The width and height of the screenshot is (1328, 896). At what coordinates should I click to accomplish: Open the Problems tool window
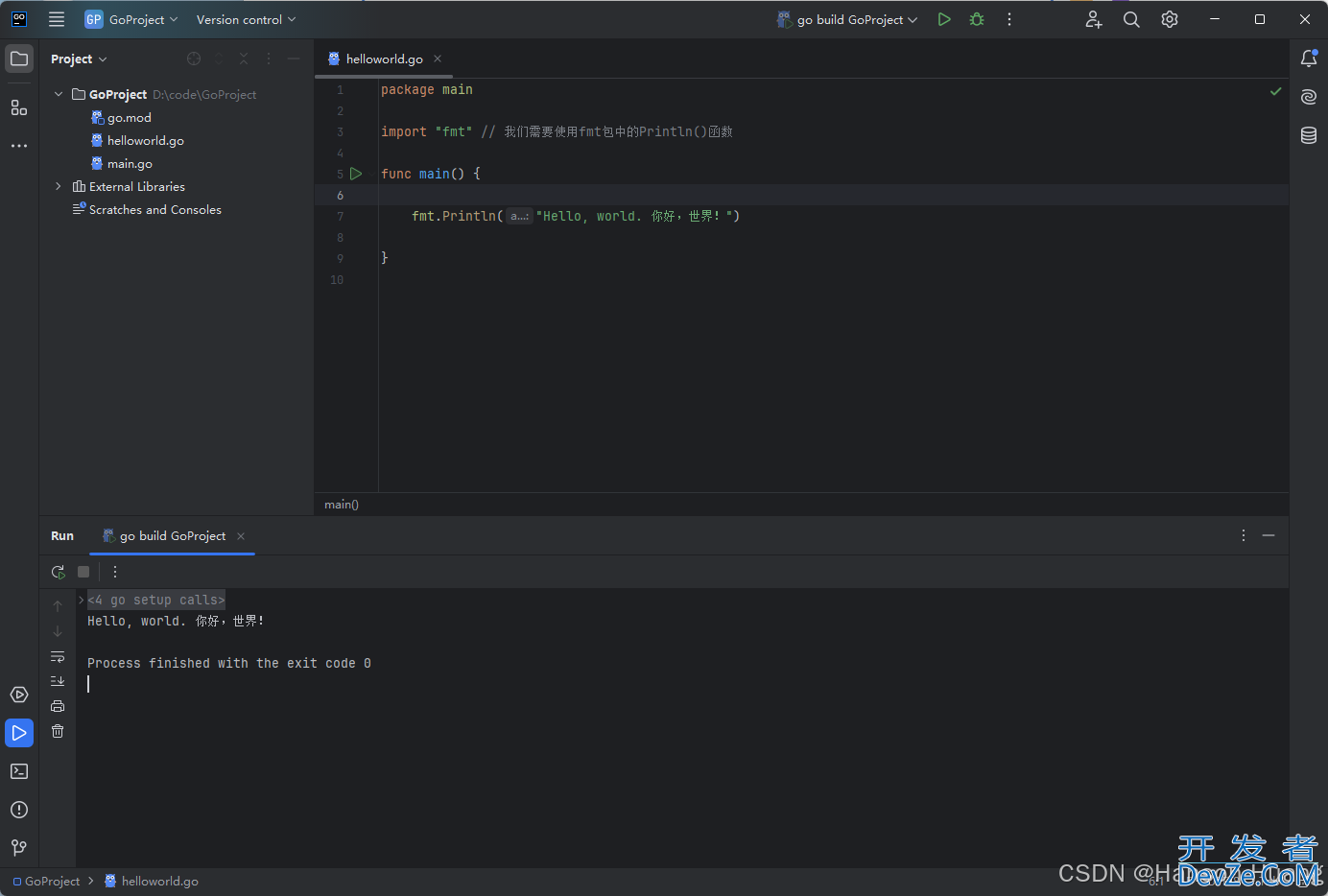point(19,810)
